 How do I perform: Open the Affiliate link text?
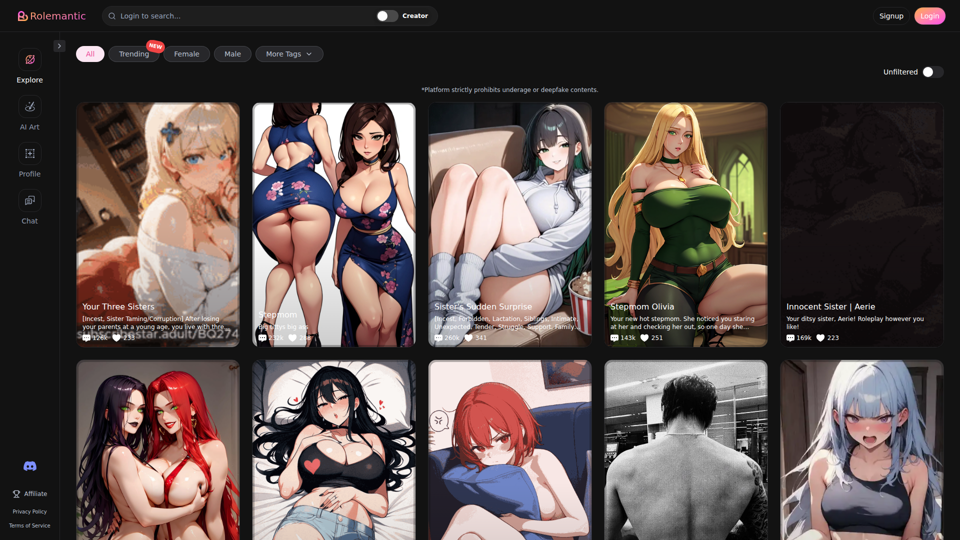[36, 494]
